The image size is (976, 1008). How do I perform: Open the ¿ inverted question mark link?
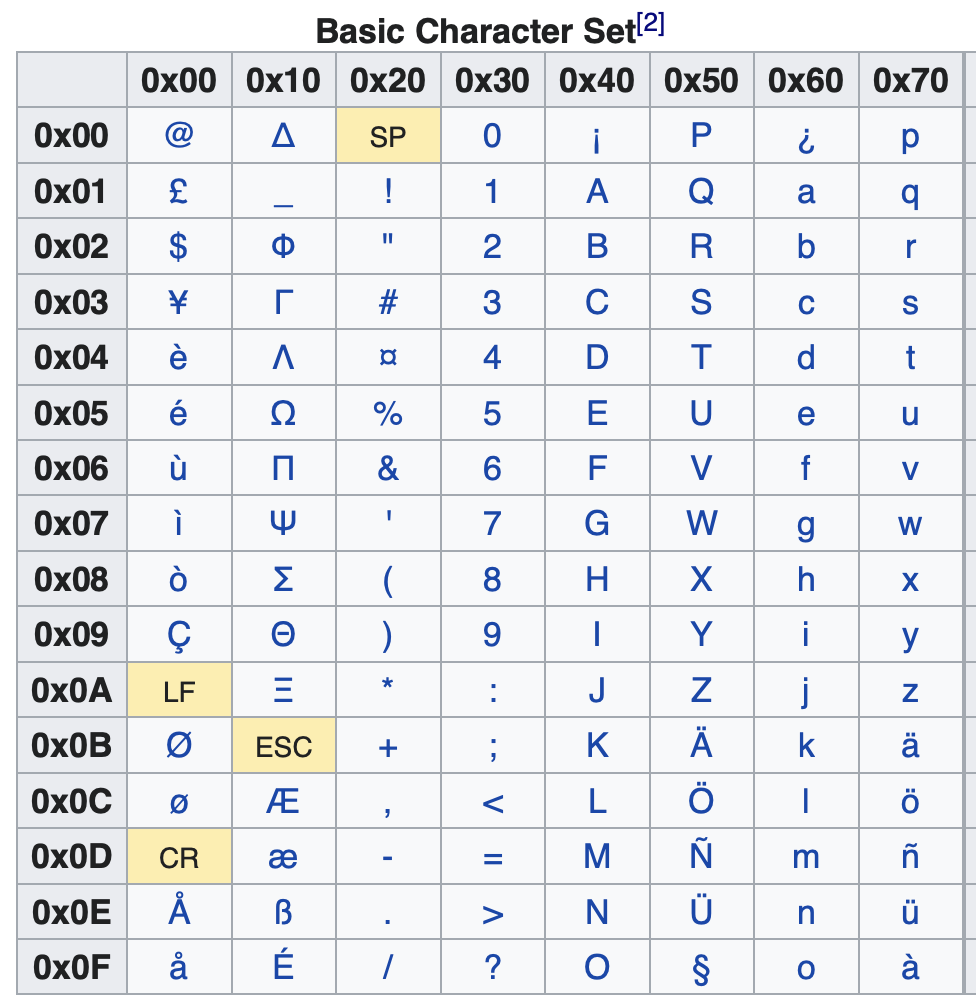point(806,138)
